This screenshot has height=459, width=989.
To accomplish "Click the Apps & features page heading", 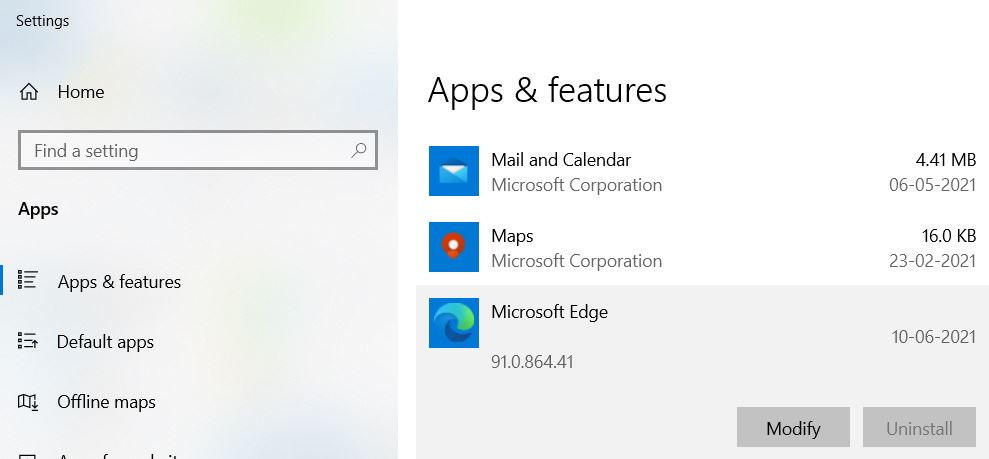I will point(547,90).
